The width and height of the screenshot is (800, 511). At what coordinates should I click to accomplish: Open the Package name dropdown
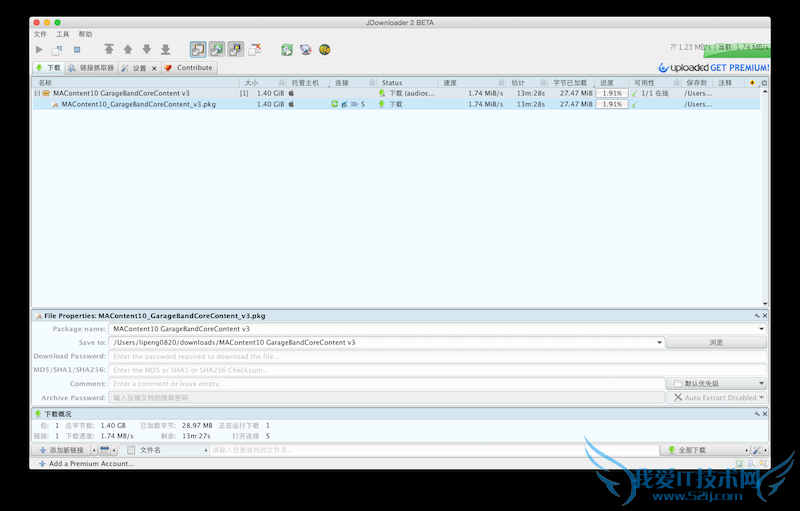coord(761,328)
